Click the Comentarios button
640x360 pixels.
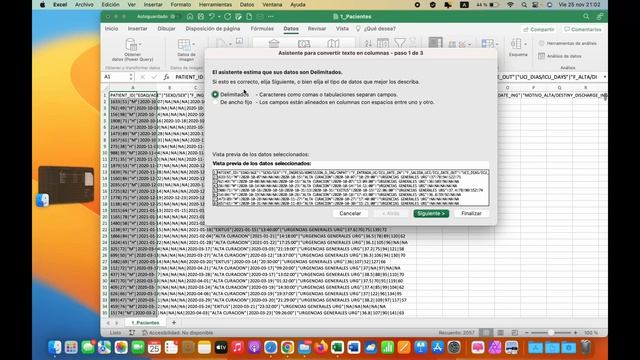pos(582,29)
